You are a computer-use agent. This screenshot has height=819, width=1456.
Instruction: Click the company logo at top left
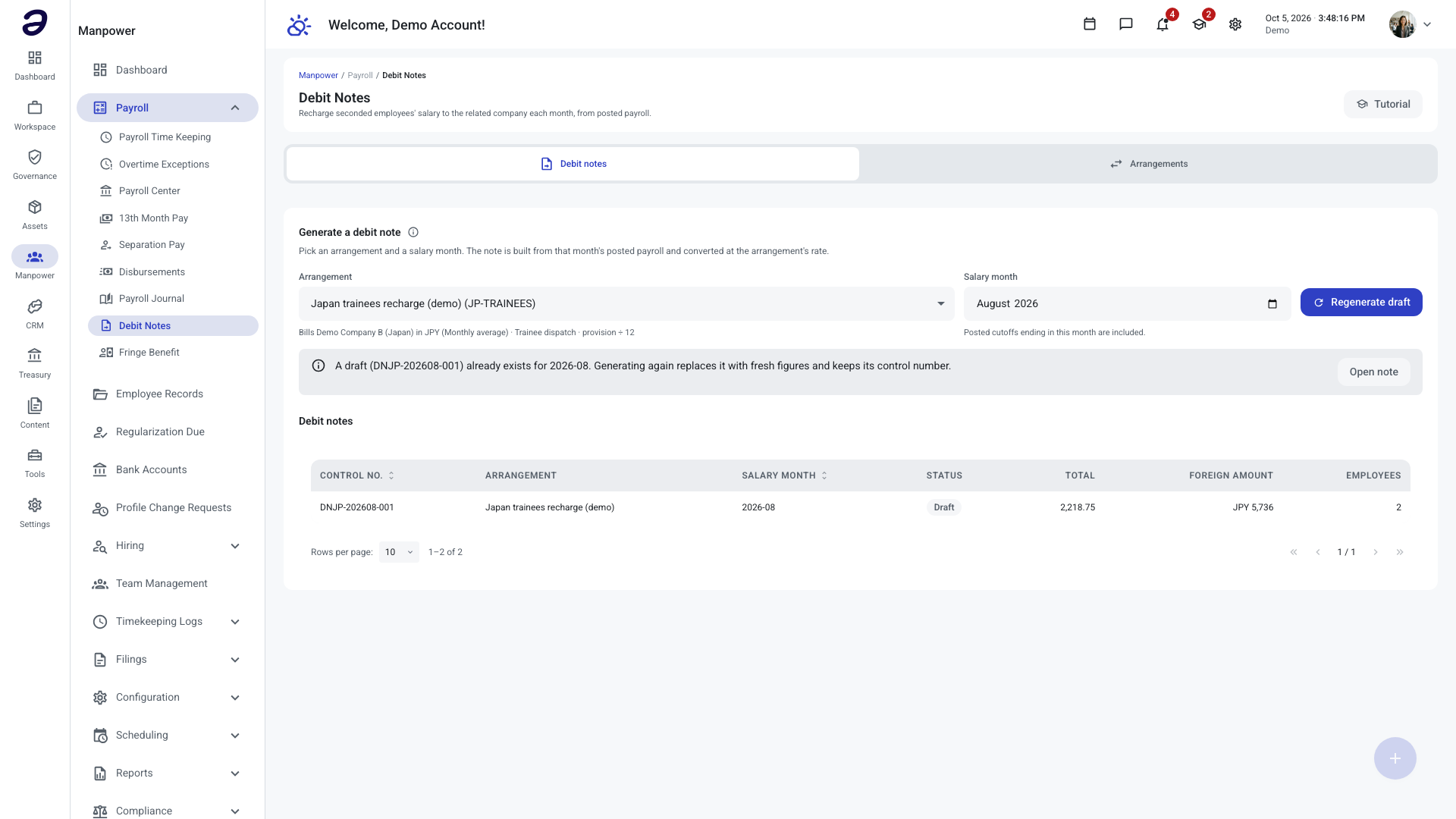pyautogui.click(x=35, y=23)
